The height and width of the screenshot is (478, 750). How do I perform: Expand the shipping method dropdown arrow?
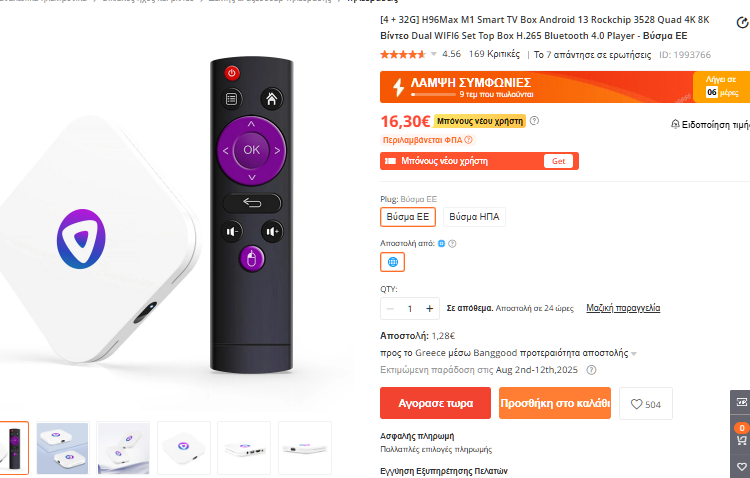(634, 354)
